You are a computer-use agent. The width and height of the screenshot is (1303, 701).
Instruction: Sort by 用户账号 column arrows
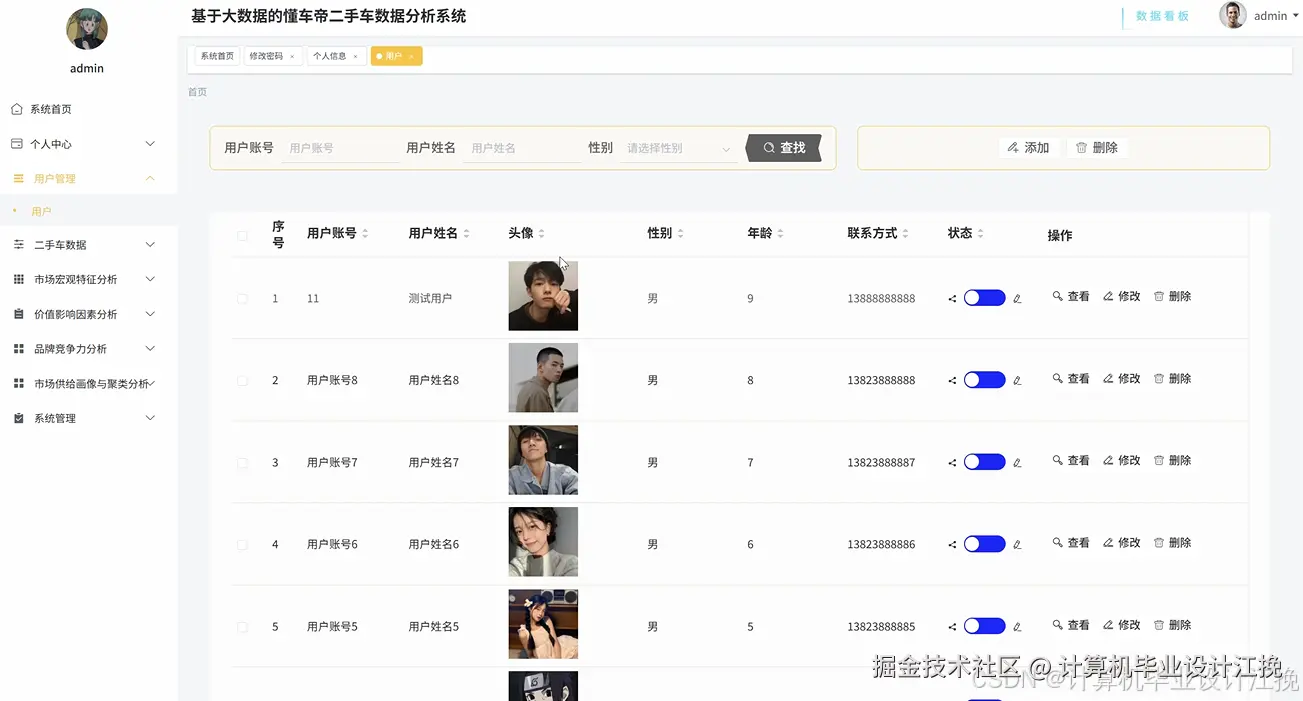[x=365, y=233]
